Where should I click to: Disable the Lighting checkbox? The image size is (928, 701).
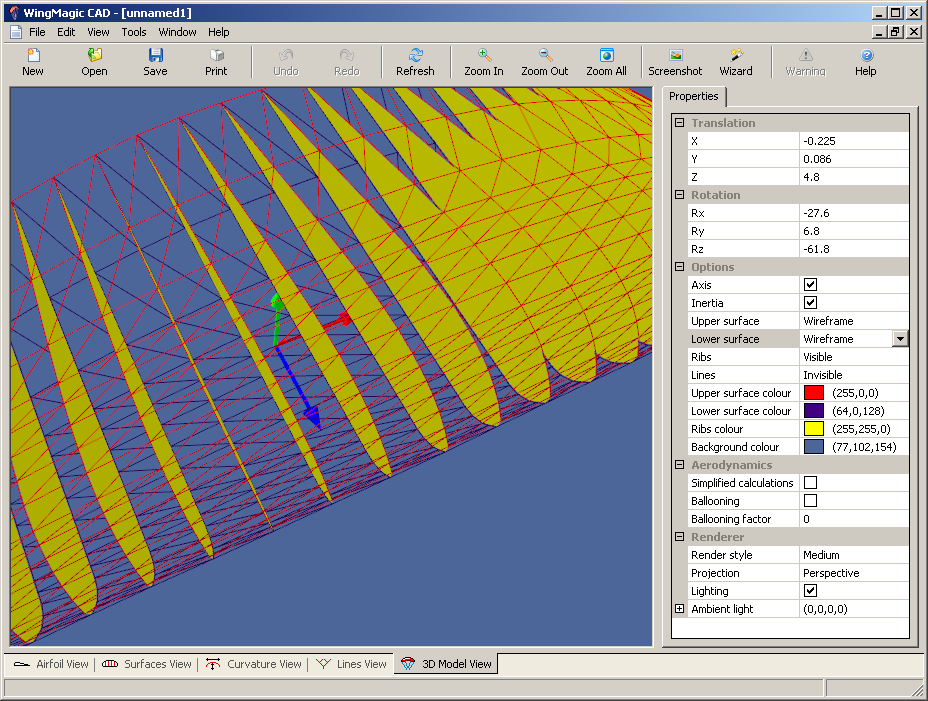pyautogui.click(x=810, y=591)
